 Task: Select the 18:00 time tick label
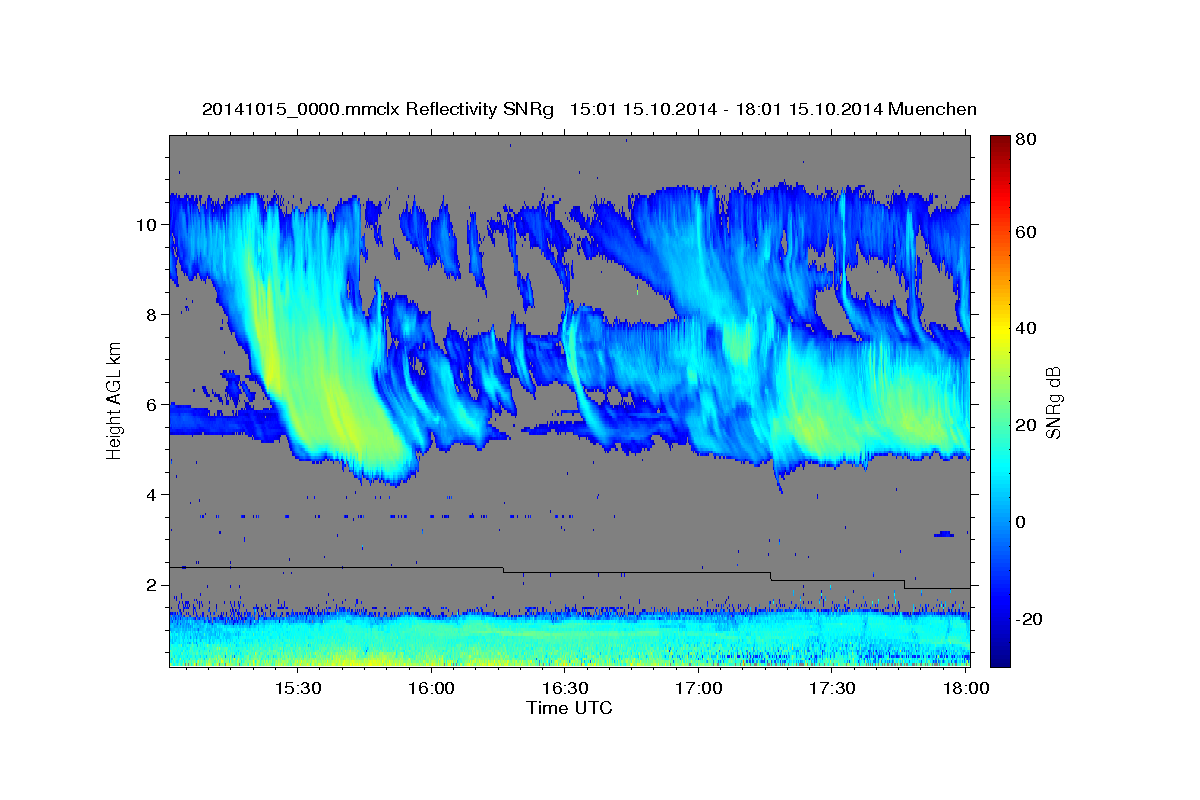coord(966,689)
